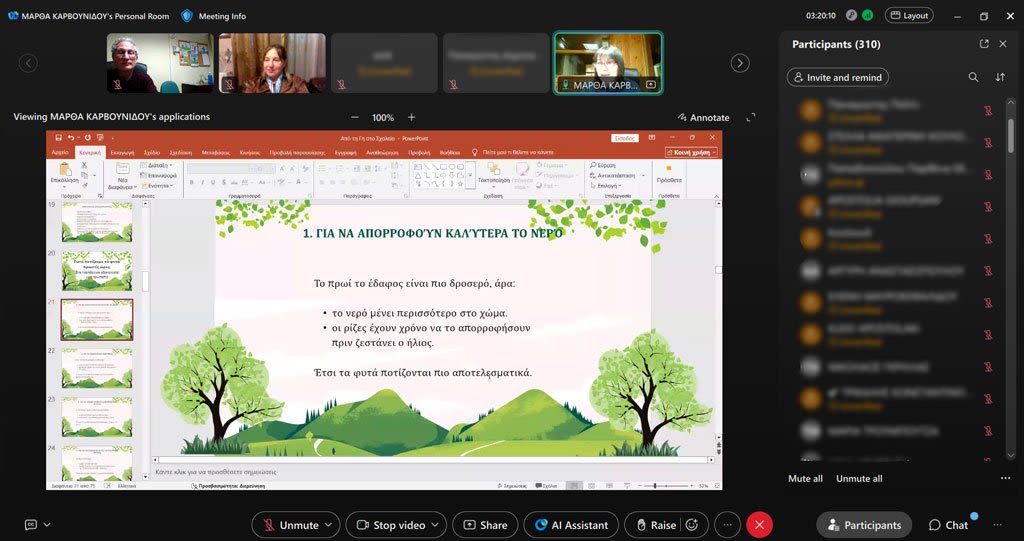The image size is (1024, 541).
Task: Expand video options arrow beside Stop video
Action: pyautogui.click(x=436, y=525)
